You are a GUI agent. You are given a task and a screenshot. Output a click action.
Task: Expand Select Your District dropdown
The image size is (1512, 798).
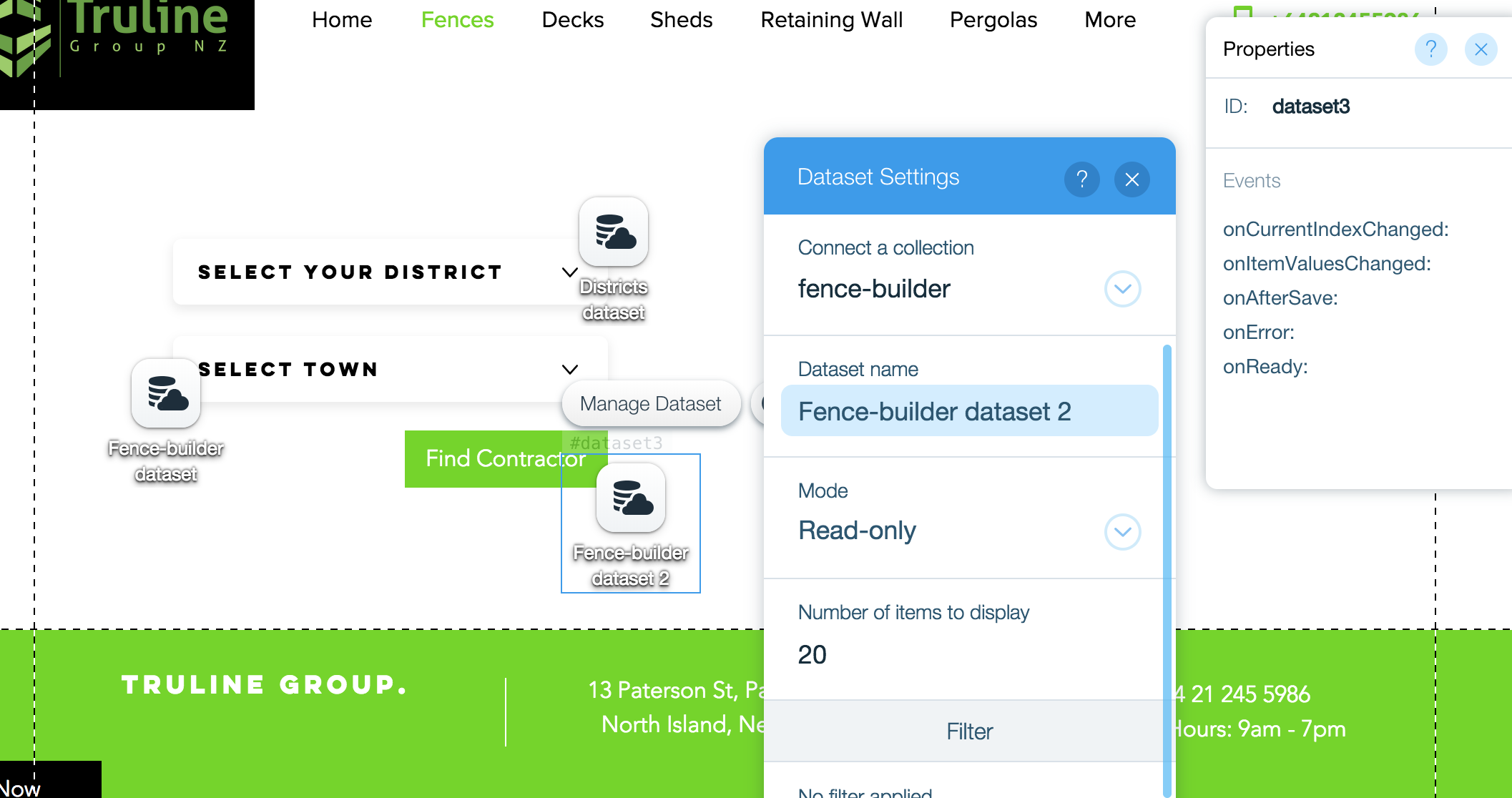coord(569,272)
